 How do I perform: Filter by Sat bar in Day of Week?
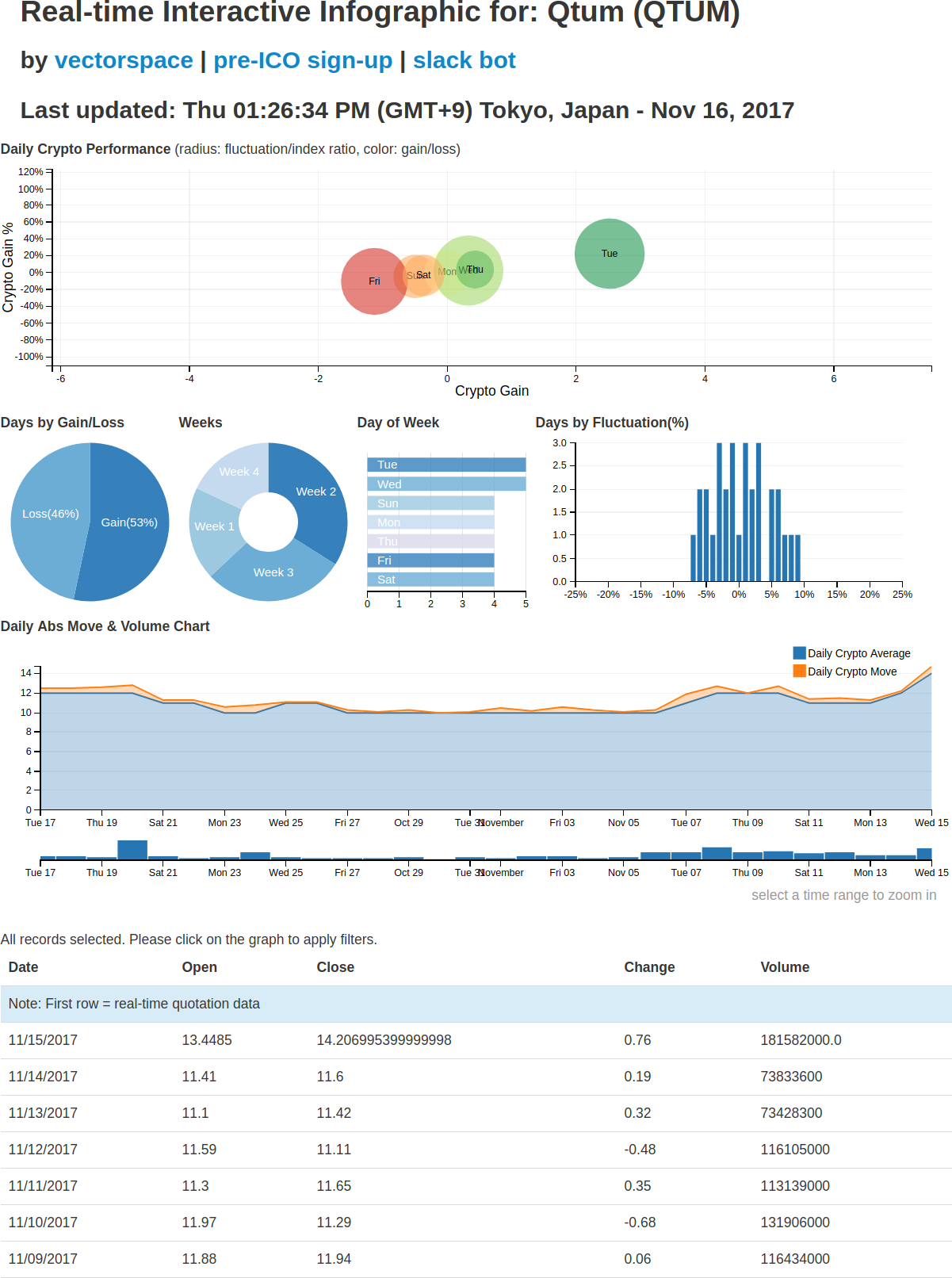430,579
